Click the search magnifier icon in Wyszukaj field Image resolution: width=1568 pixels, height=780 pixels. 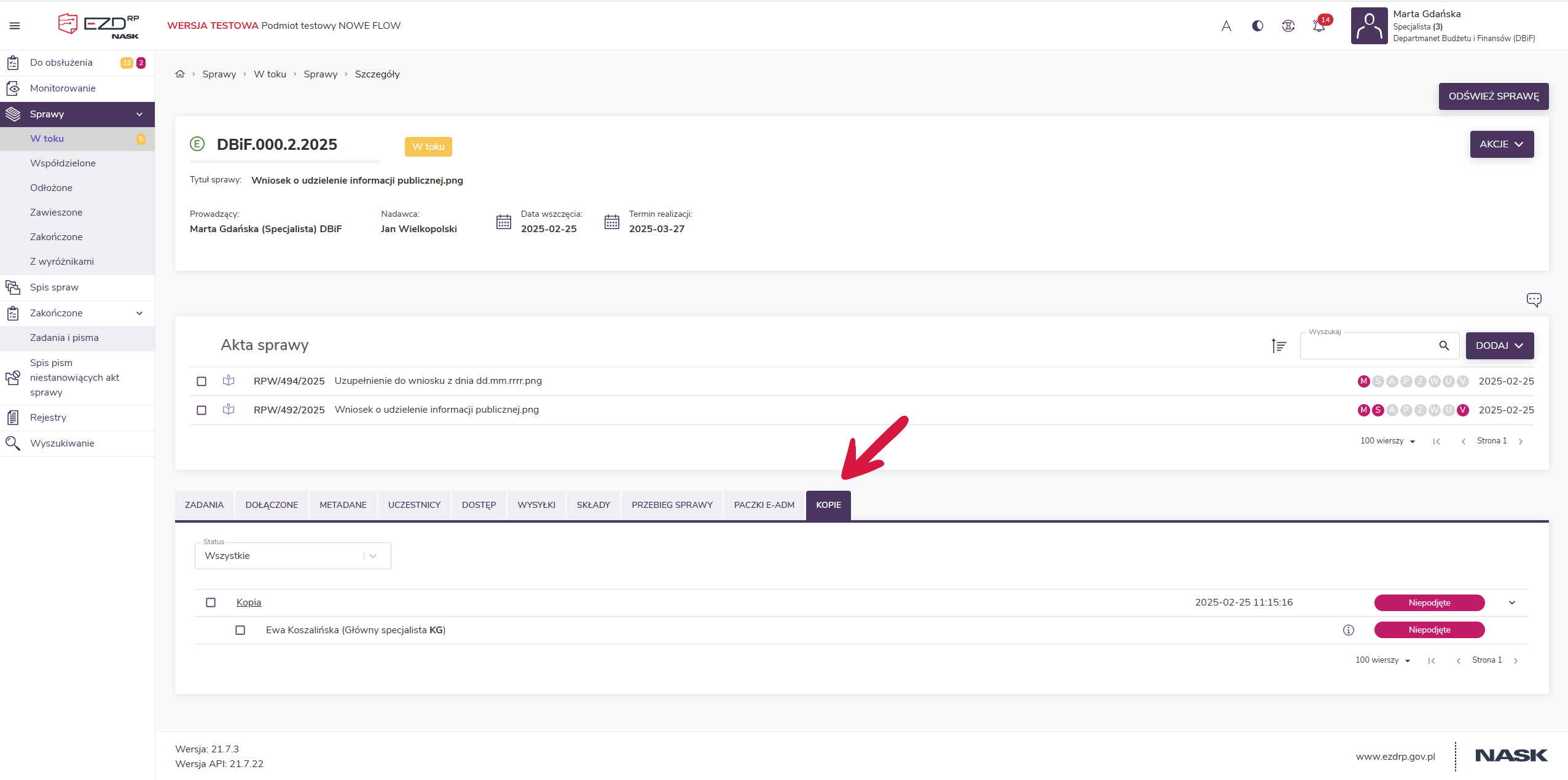click(x=1444, y=346)
